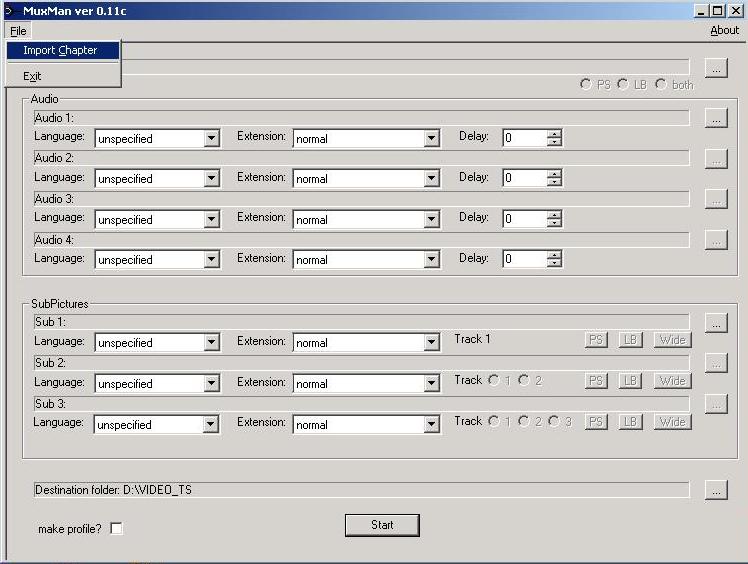Viewport: 748px width, 564px height.
Task: Open Audio 3 Language dropdown
Action: pyautogui.click(x=211, y=220)
